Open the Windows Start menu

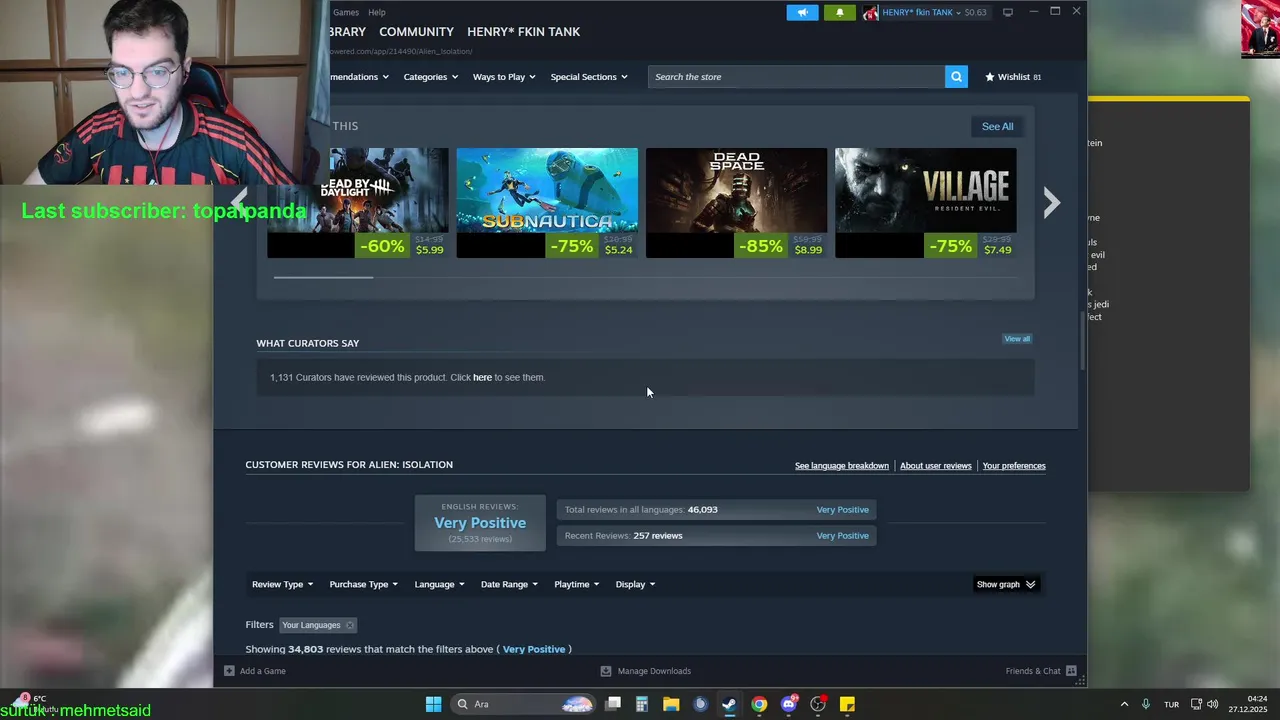433,704
